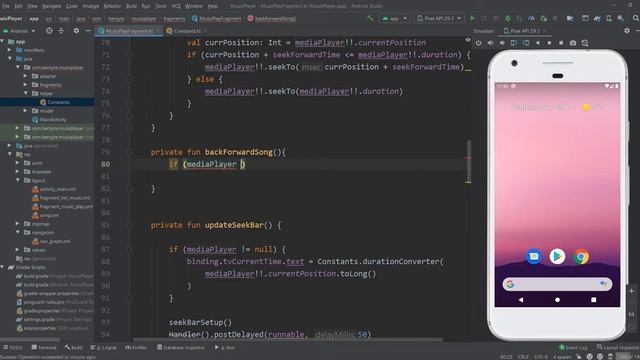
Task: Take emulator screenshot with camera icon
Action: click(573, 43)
